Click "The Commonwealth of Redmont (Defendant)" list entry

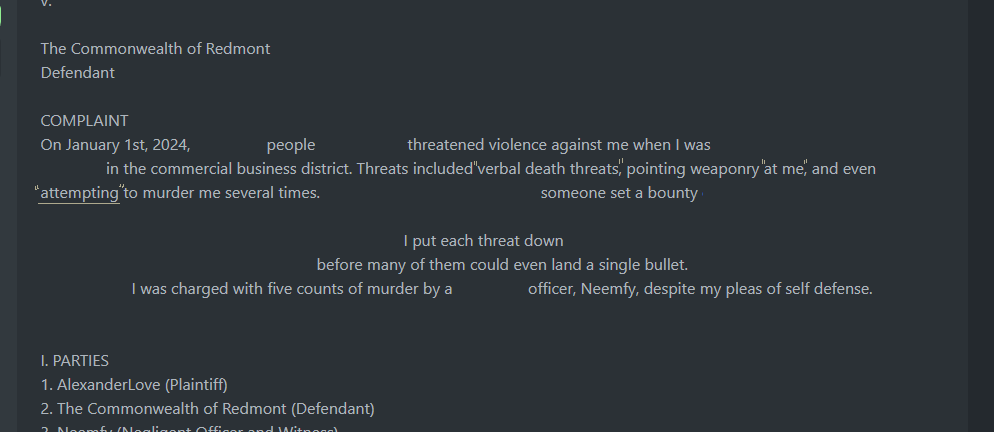tap(215, 409)
